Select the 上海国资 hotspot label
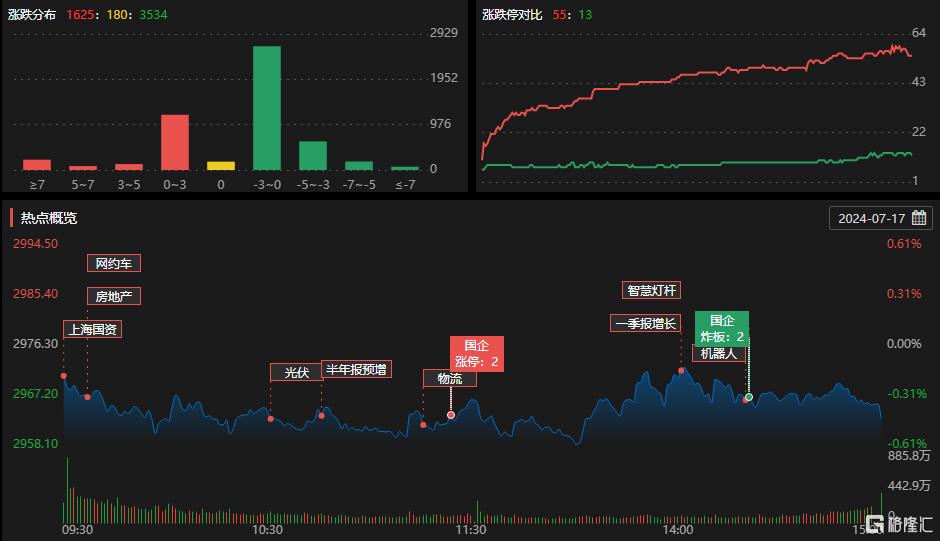The width and height of the screenshot is (940, 541). [x=92, y=329]
